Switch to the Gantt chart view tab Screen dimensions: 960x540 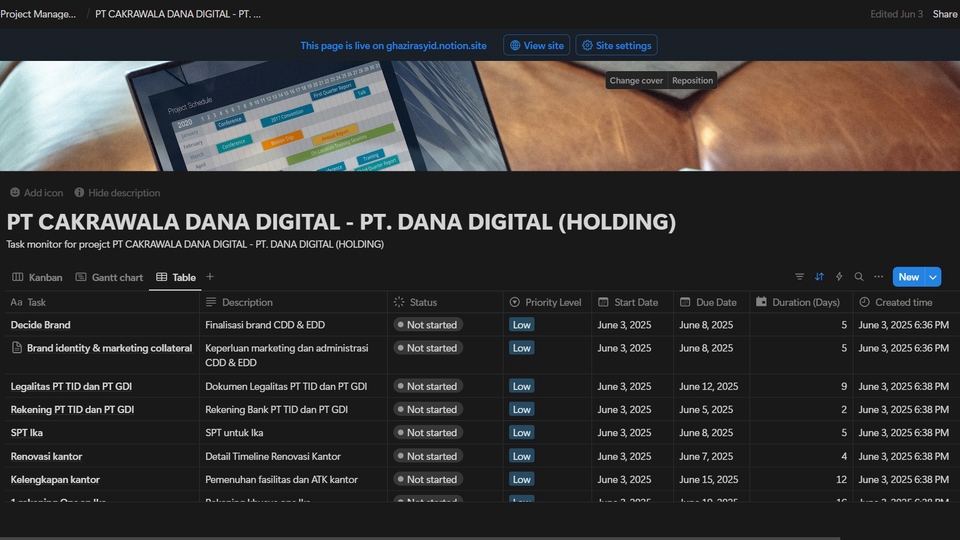(109, 277)
